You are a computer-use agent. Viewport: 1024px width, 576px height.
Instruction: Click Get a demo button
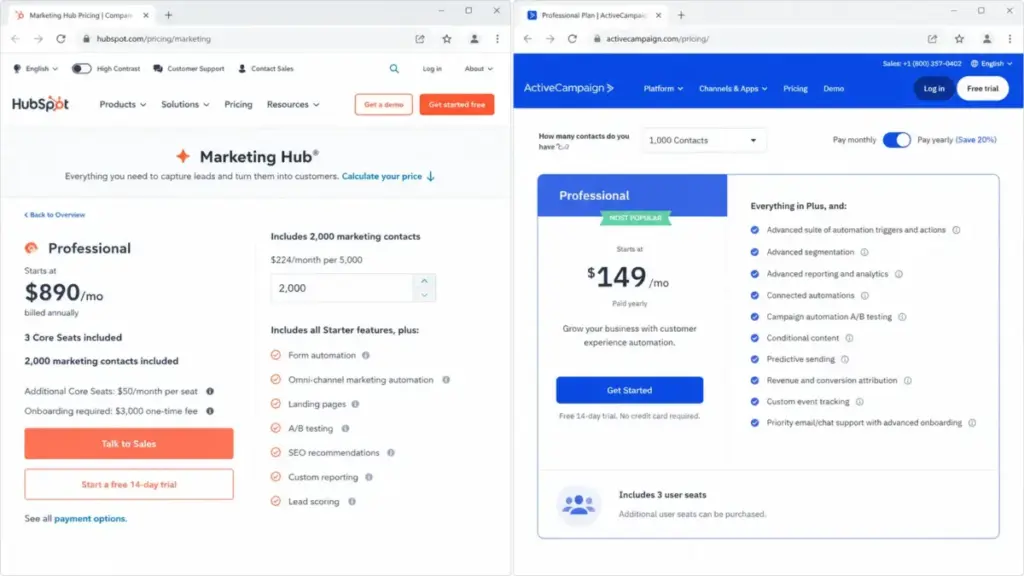tap(383, 104)
